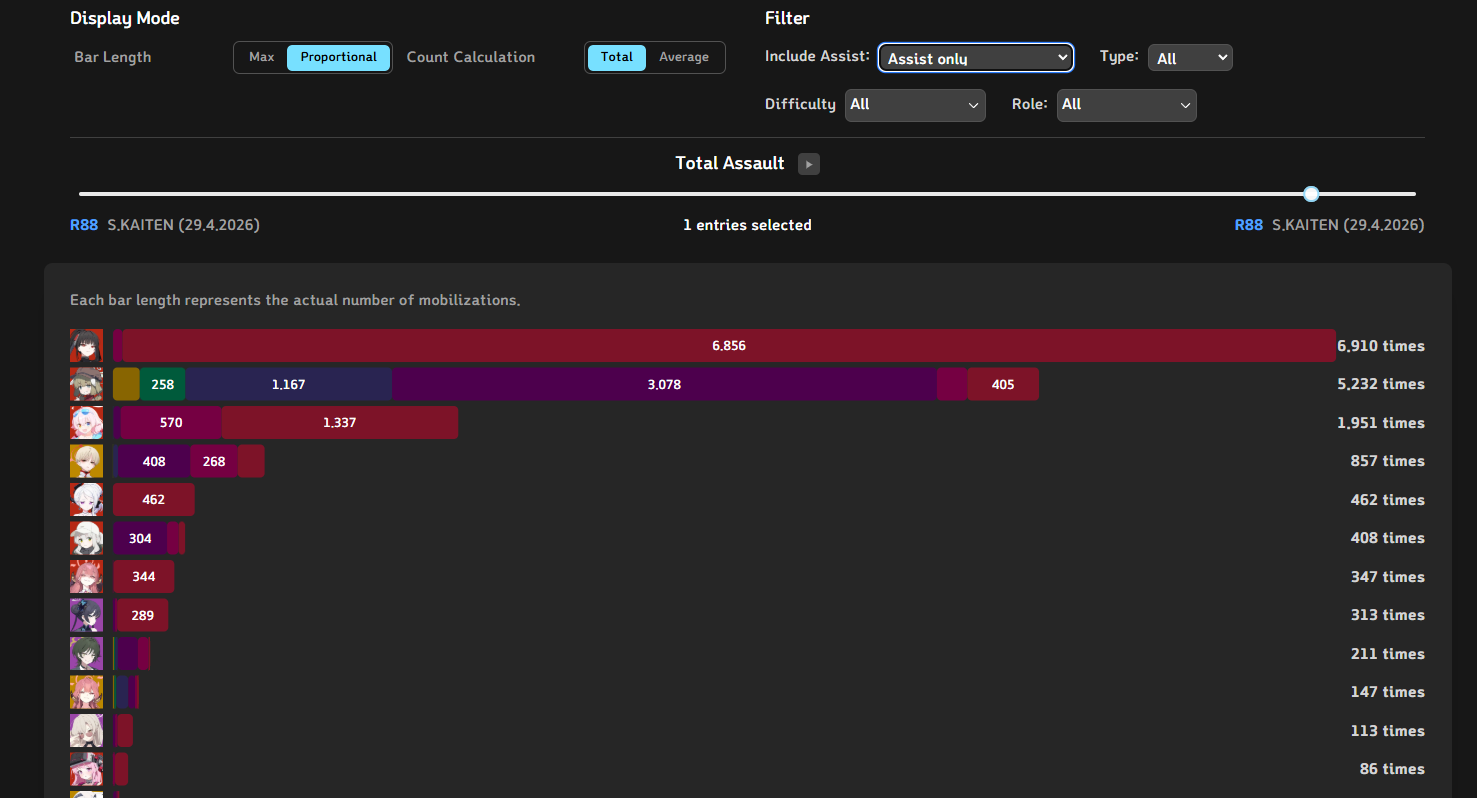1477x798 pixels.
Task: Select the avatar for the 408 times row
Action: pos(86,538)
